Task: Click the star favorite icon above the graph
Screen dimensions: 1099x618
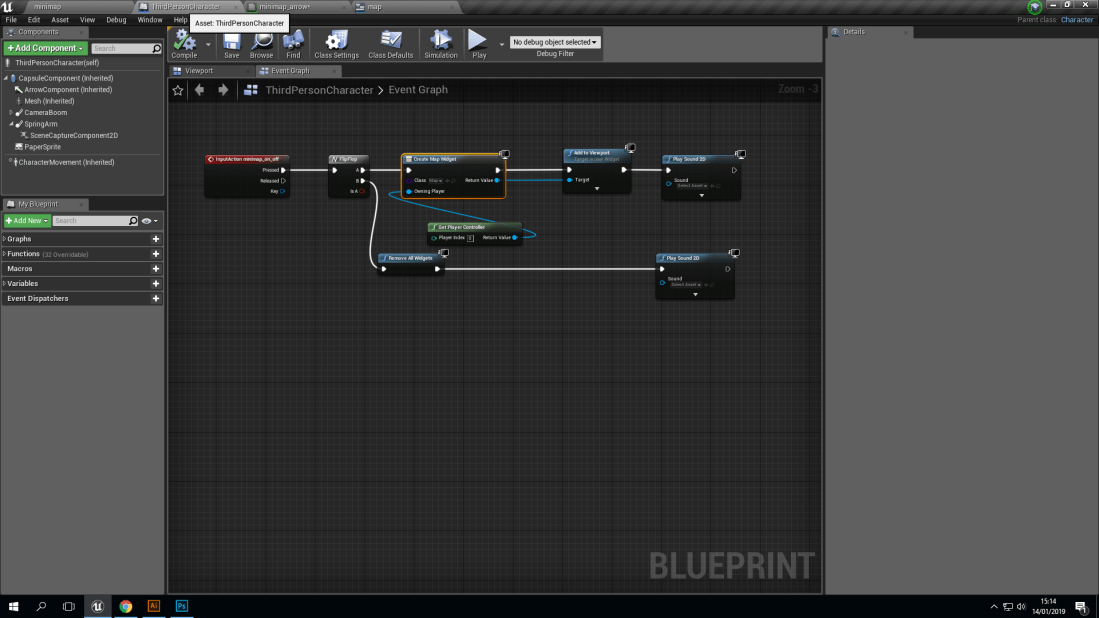Action: tap(178, 90)
